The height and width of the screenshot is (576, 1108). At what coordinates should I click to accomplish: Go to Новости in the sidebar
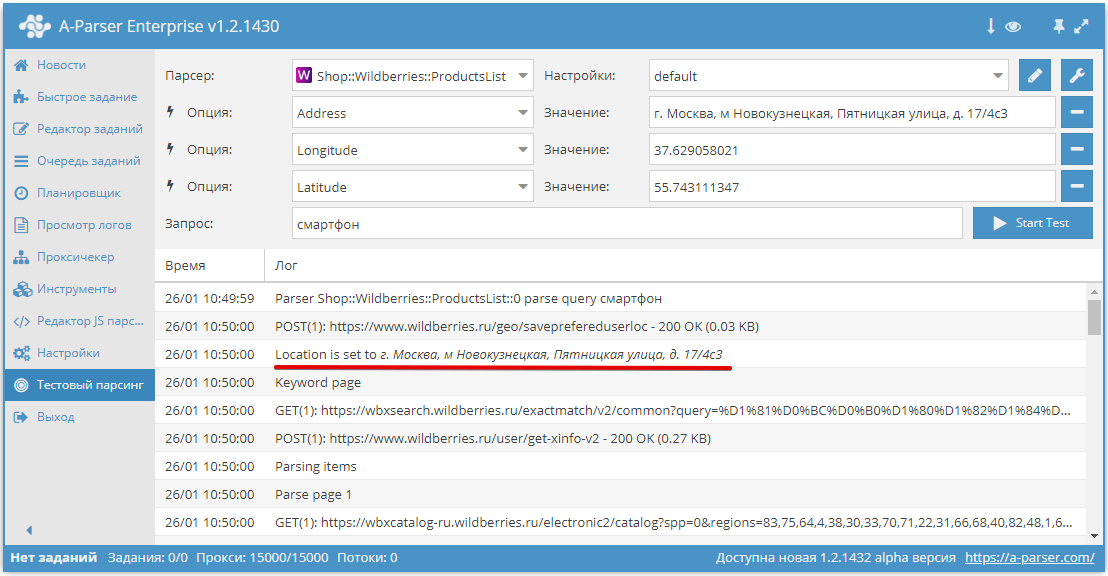pyautogui.click(x=61, y=65)
